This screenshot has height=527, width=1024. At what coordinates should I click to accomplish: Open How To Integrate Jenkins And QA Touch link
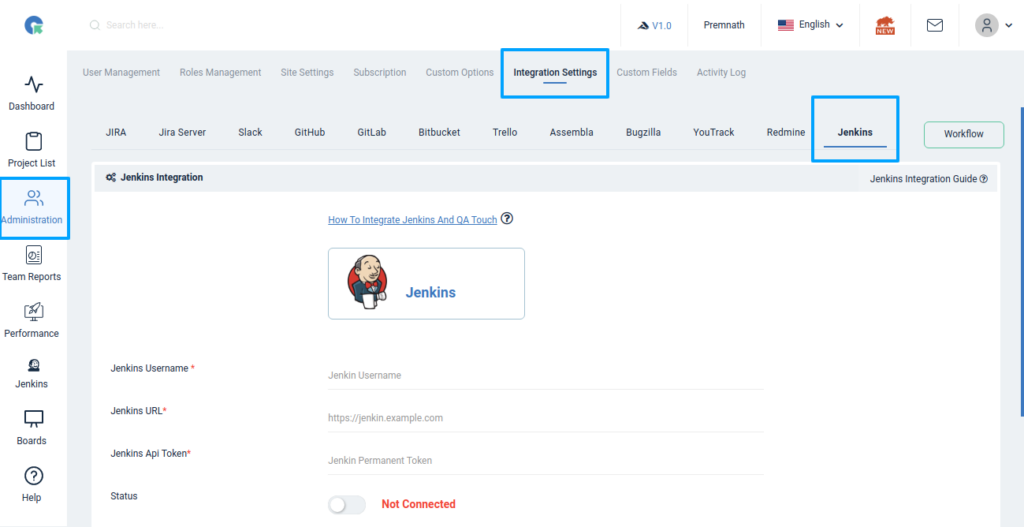click(x=413, y=220)
